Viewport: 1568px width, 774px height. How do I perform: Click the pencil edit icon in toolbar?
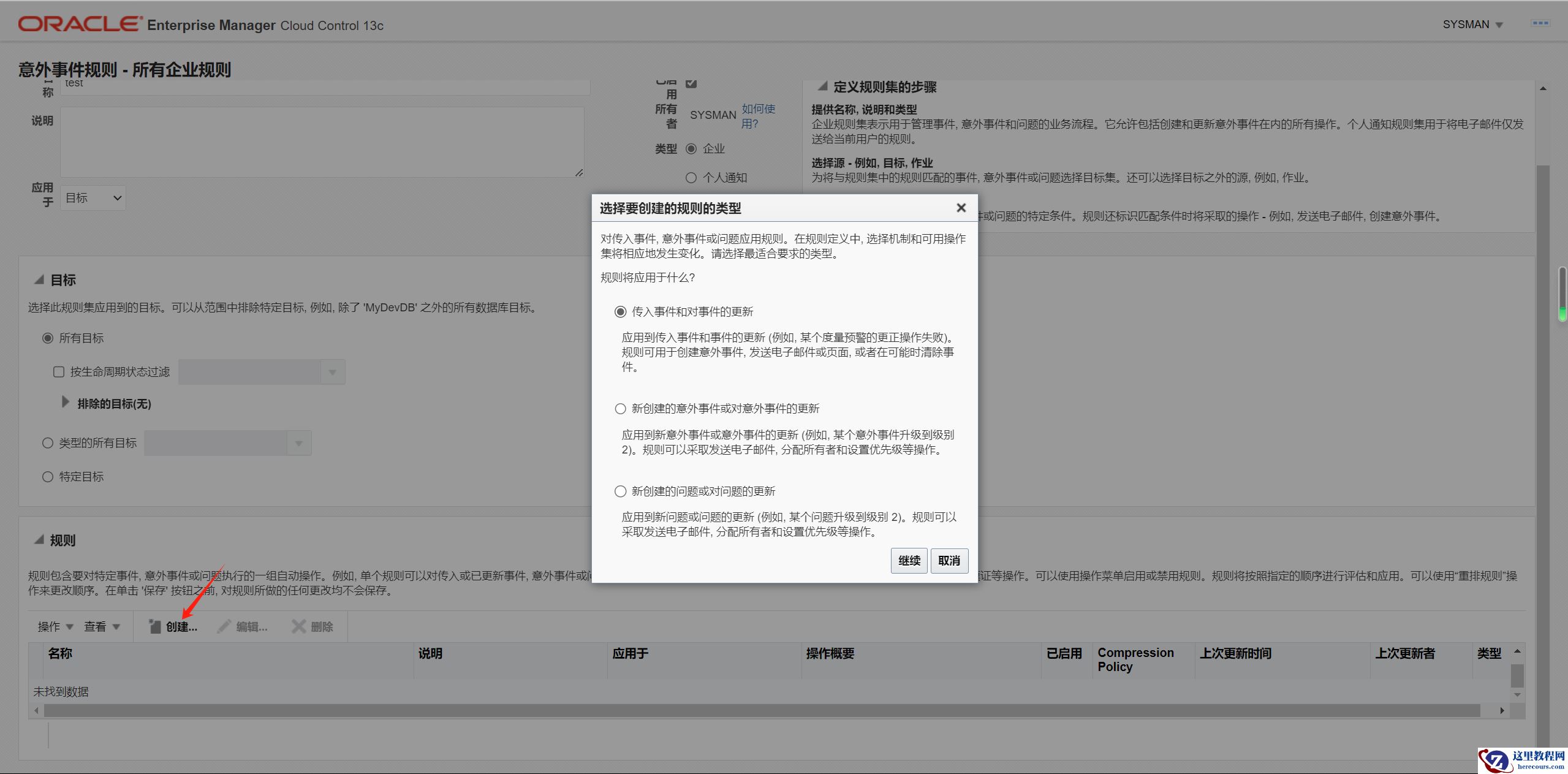[224, 626]
